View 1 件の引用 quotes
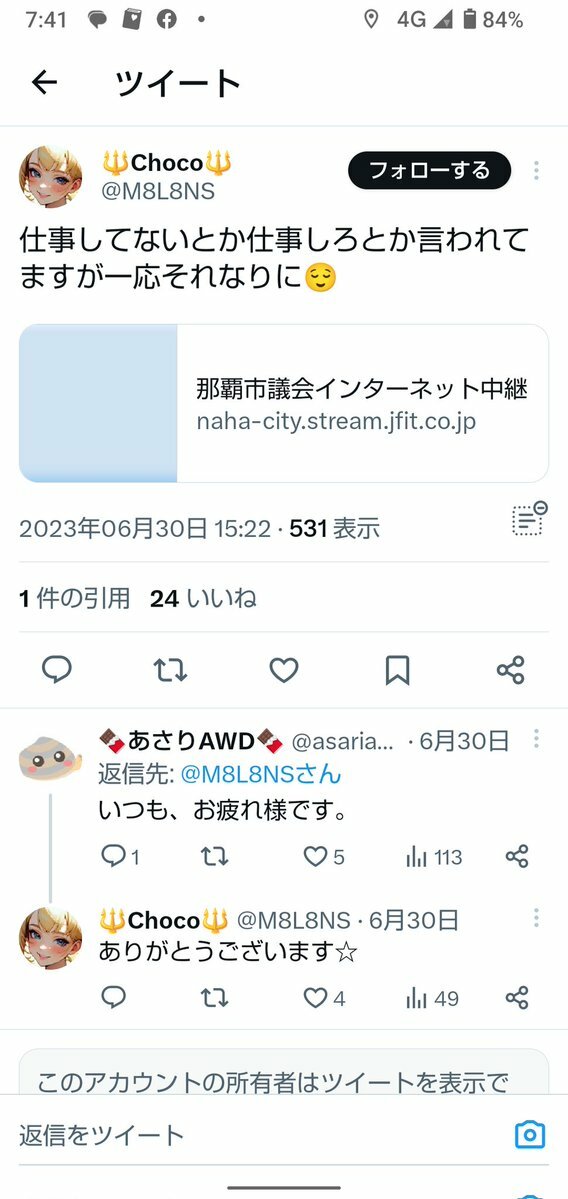The height and width of the screenshot is (1199, 568). coord(75,599)
